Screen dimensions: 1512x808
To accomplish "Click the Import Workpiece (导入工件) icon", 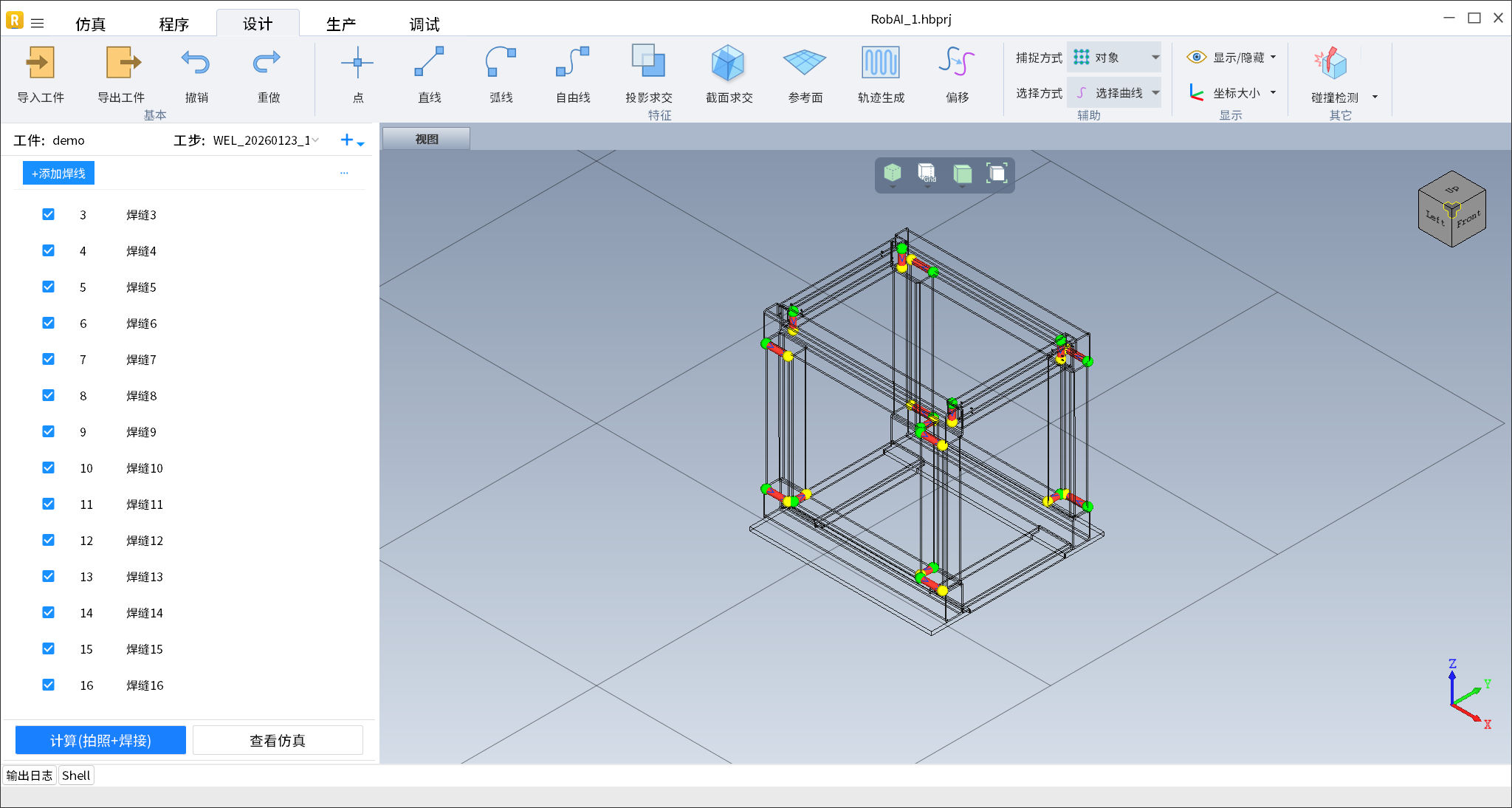I will tap(41, 64).
